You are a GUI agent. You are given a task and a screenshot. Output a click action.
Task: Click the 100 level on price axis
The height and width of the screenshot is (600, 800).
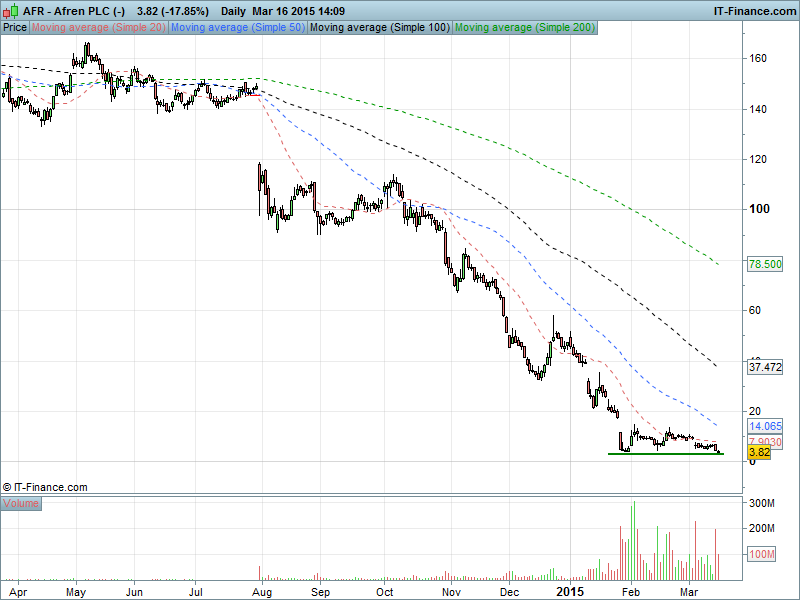point(759,209)
